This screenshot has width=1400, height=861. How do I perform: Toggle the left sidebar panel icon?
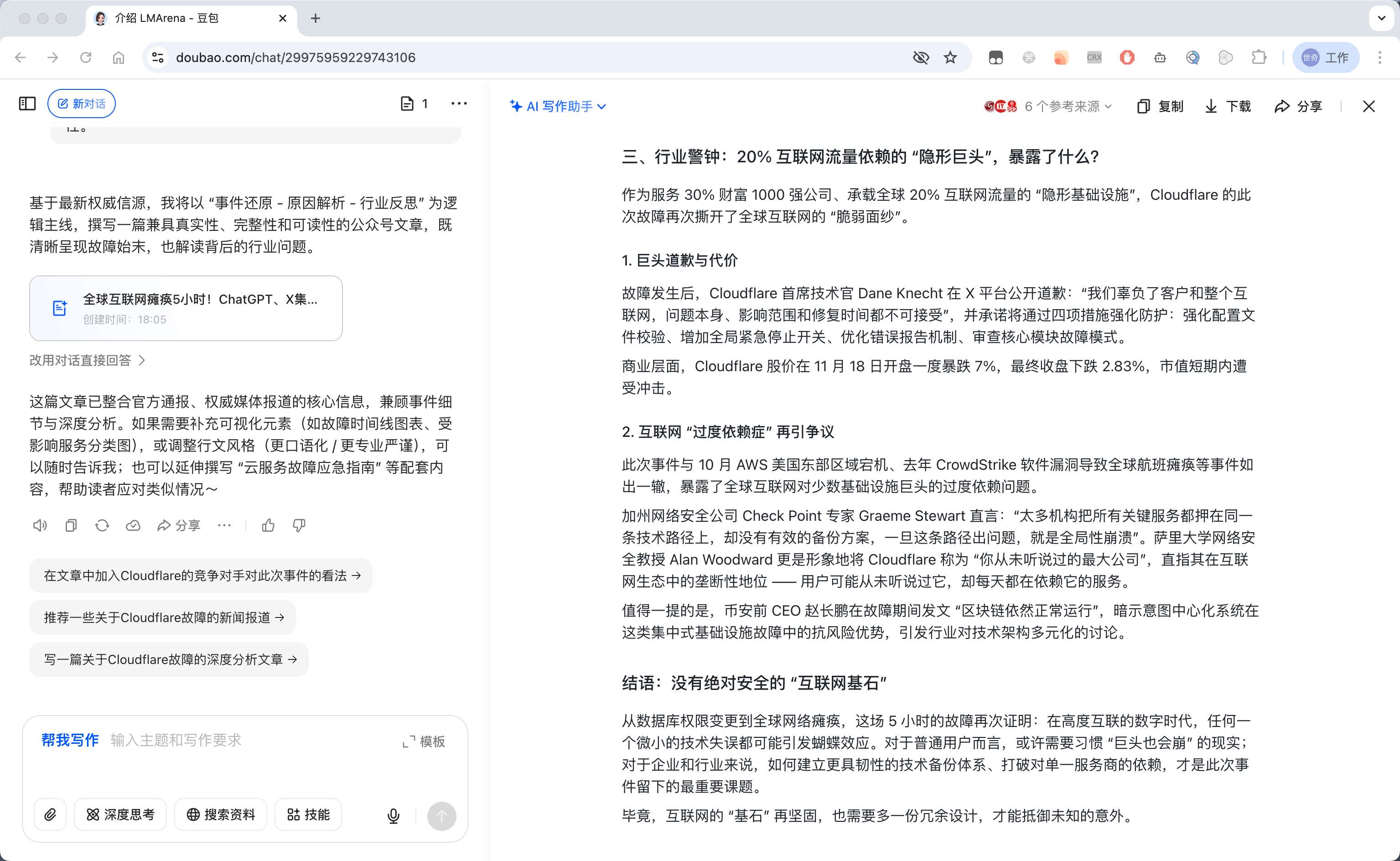click(x=27, y=104)
